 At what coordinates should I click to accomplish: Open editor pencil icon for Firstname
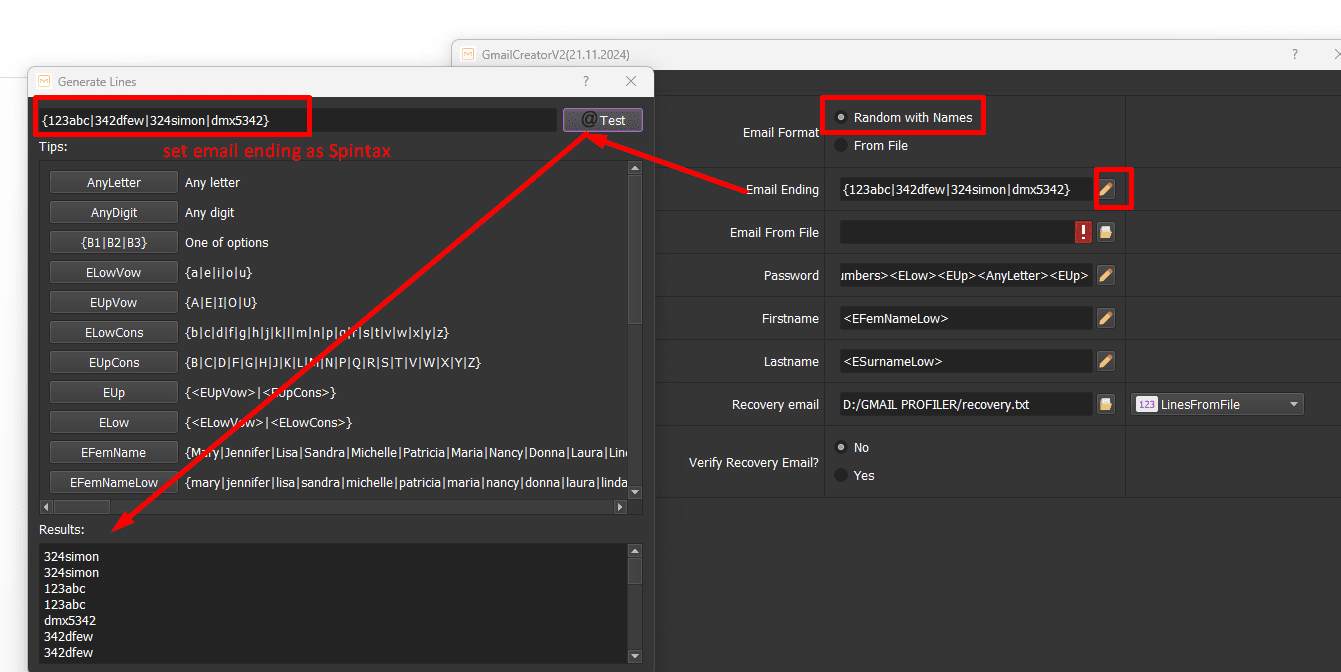[1106, 318]
